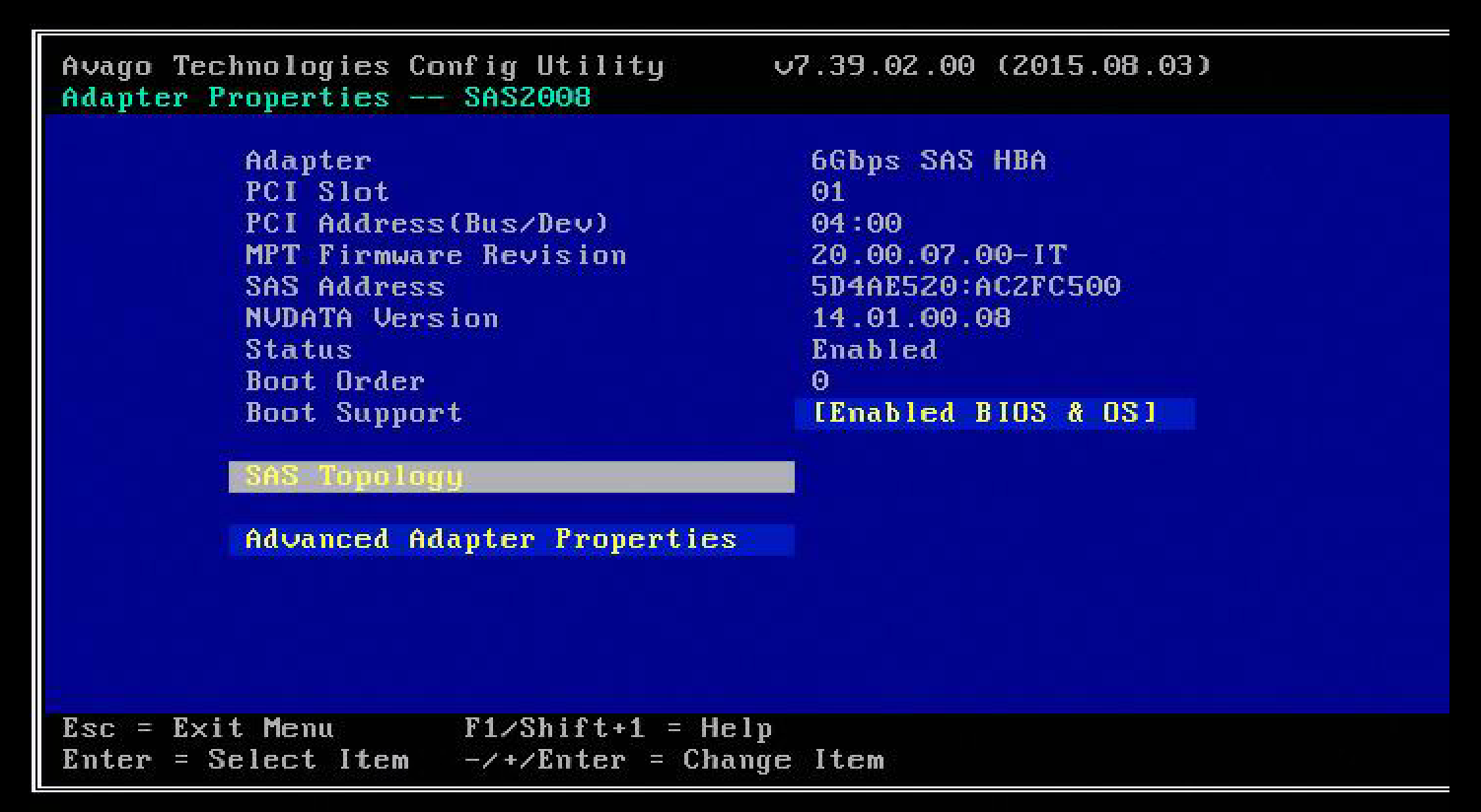Click the PCI Address value 04:00

click(857, 224)
